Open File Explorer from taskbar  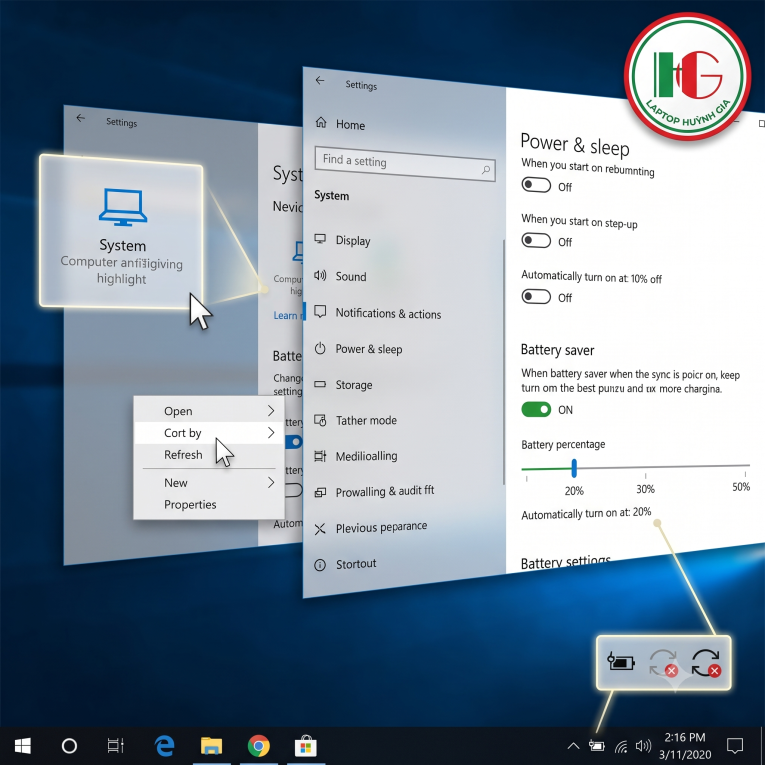click(211, 745)
